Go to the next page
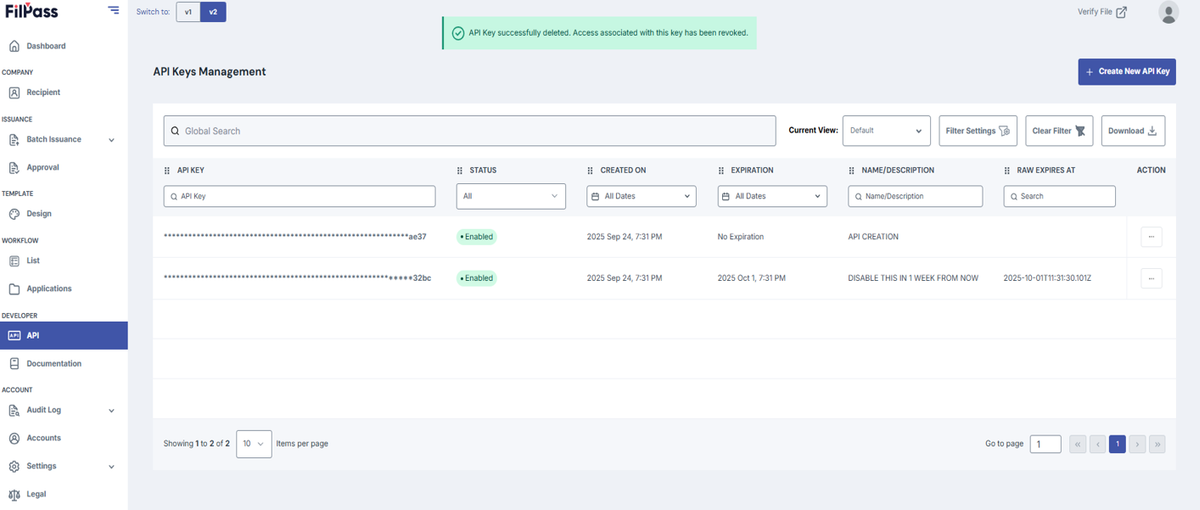The image size is (1200, 510). click(1137, 443)
